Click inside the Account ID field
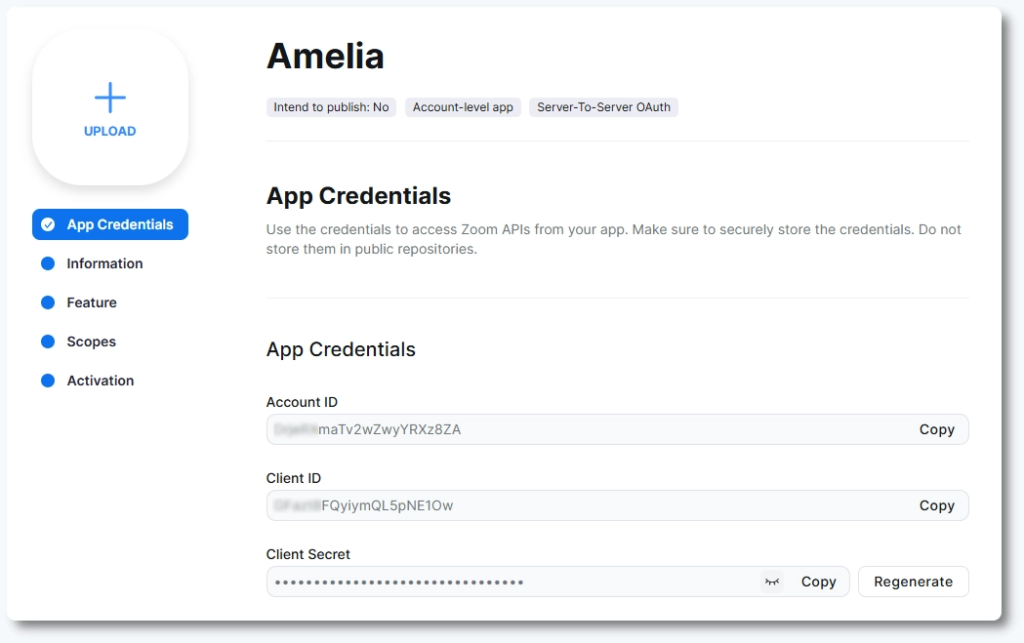Screen dimensions: 1024x643 [x=580, y=430]
